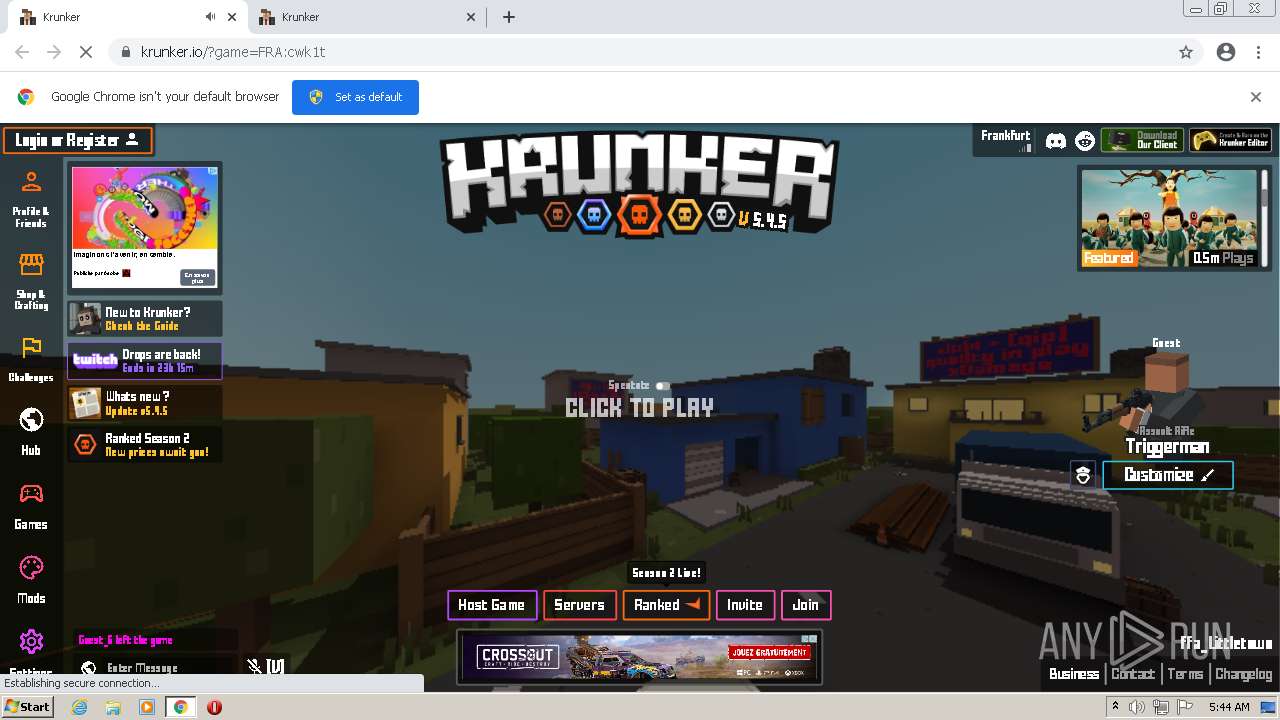Viewport: 1280px width, 720px height.
Task: Open Whats new update v5.4.5
Action: click(145, 403)
